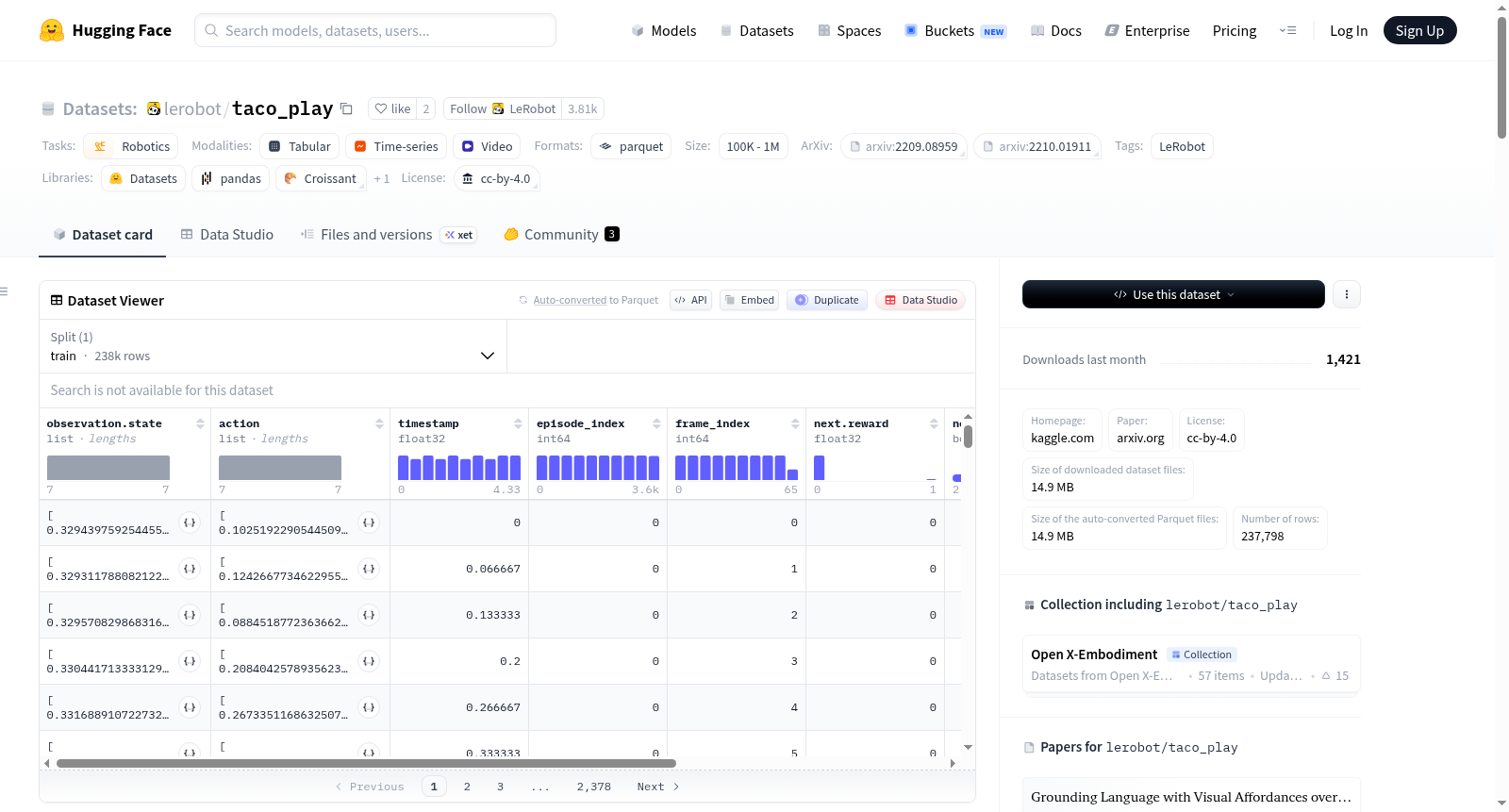
Task: Open the Data Studio tab
Action: pyautogui.click(x=227, y=234)
